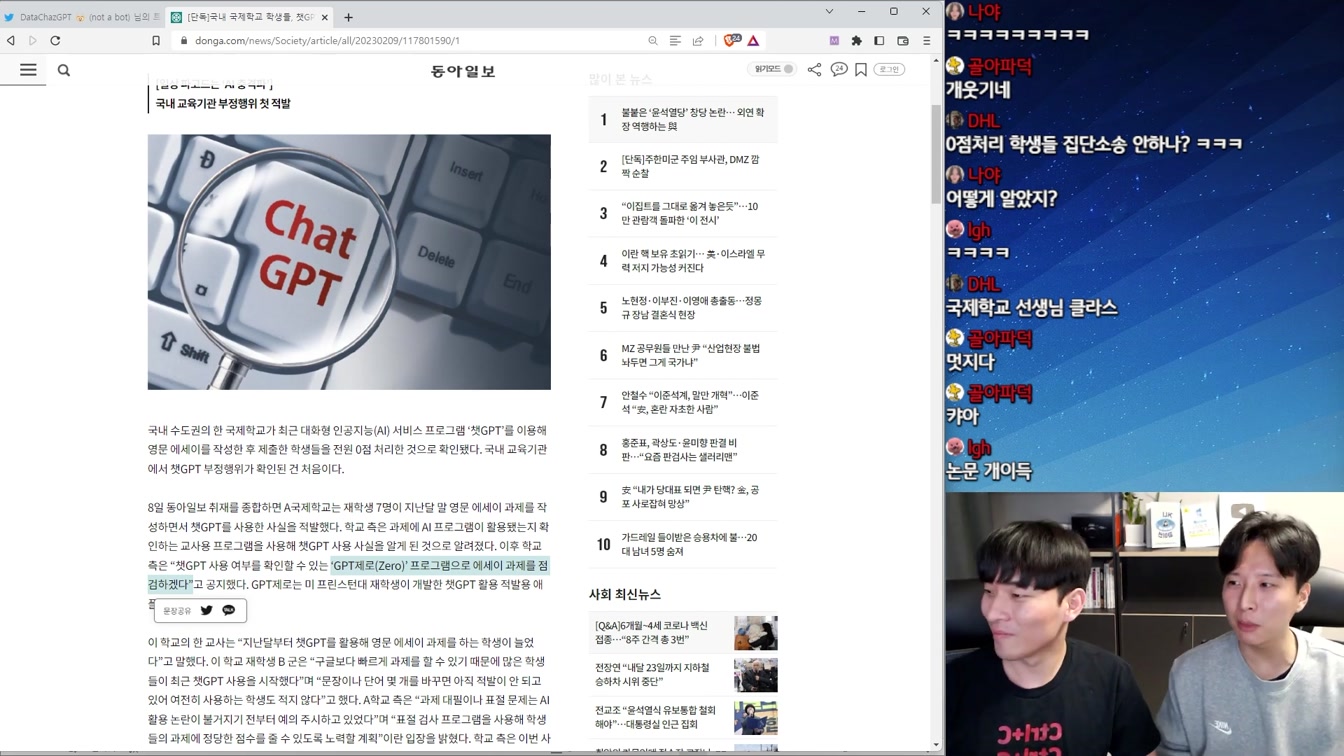Open reader mode icon in address bar

[676, 41]
